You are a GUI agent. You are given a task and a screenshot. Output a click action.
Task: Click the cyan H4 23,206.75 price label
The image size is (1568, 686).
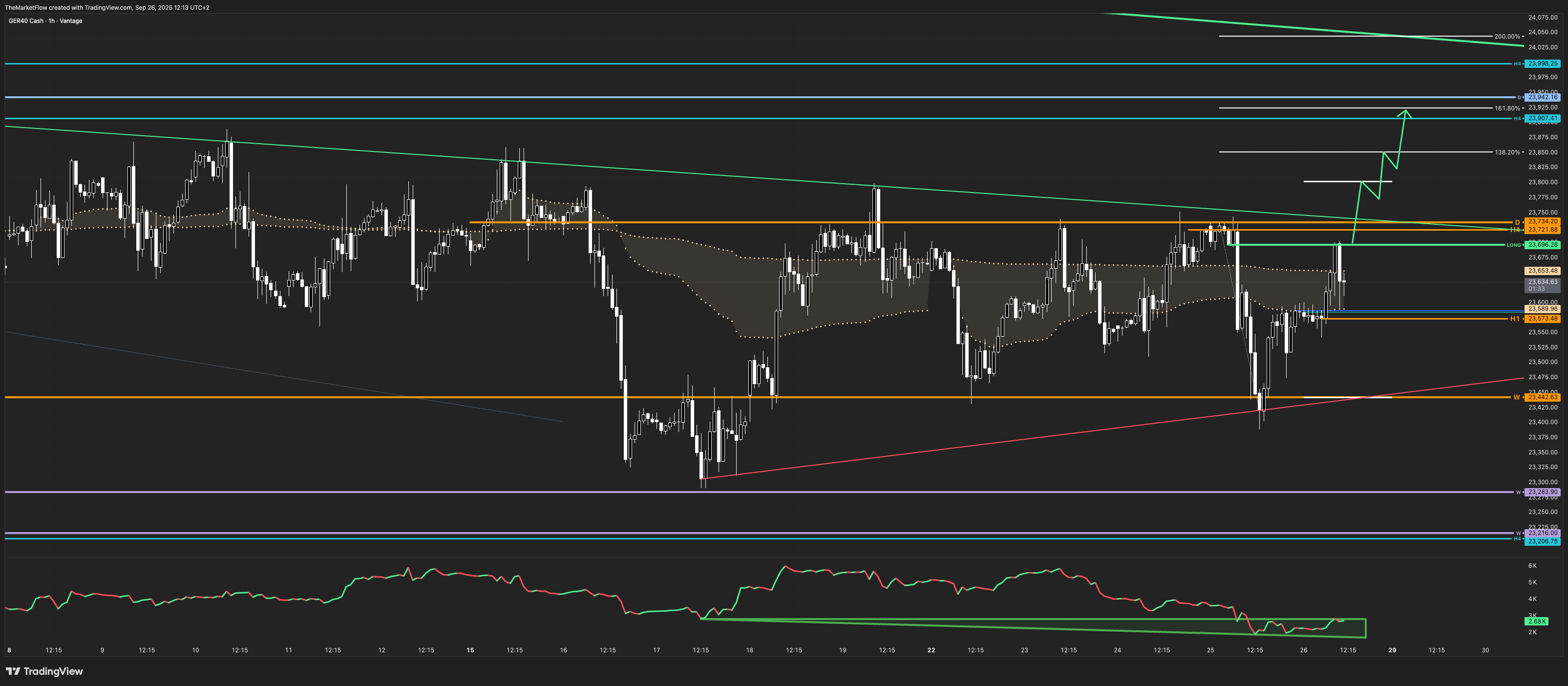click(x=1542, y=541)
